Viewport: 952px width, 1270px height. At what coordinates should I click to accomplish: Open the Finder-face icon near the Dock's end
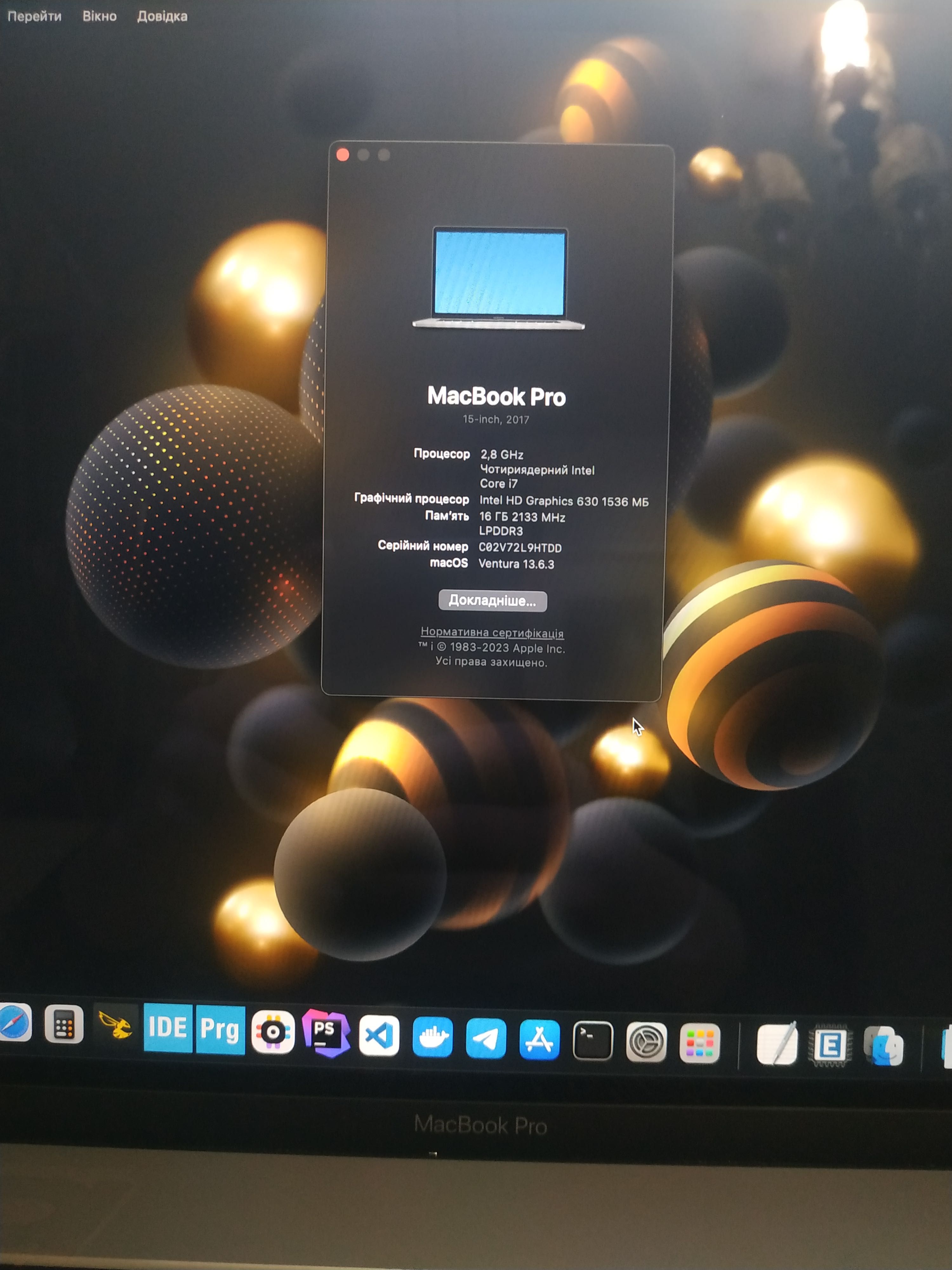(x=884, y=1046)
